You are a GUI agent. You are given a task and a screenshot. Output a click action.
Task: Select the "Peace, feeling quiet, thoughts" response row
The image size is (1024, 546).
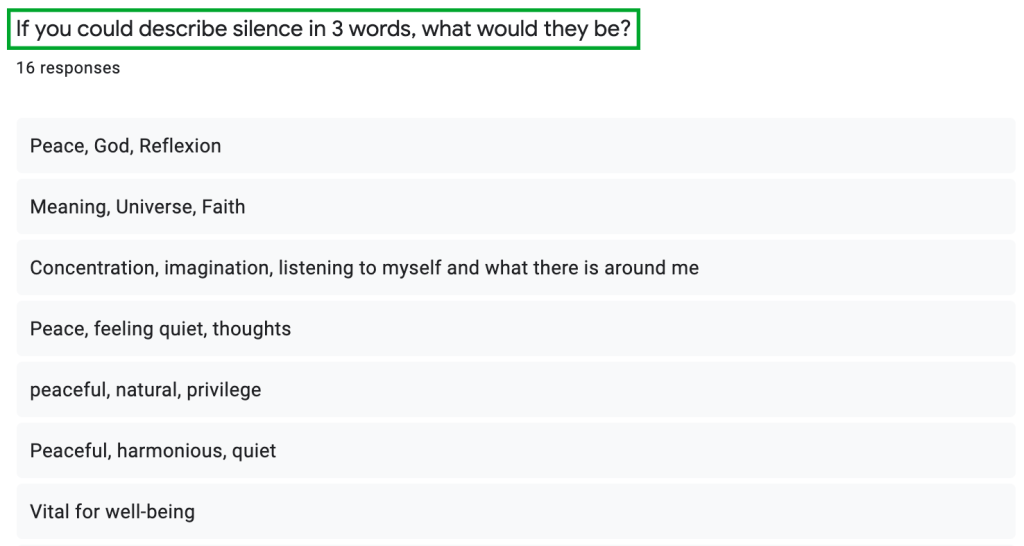(x=515, y=329)
